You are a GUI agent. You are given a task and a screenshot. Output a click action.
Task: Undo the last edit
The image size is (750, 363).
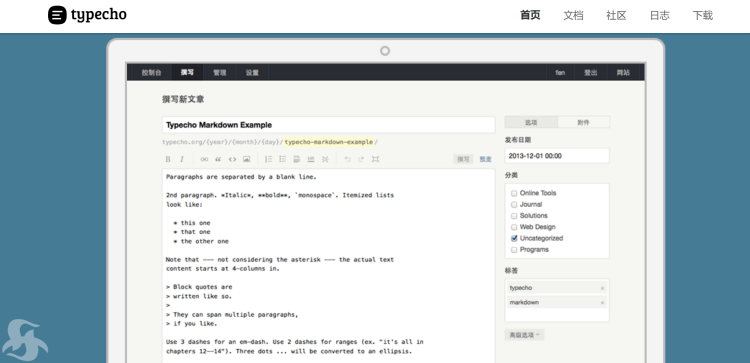tap(347, 159)
